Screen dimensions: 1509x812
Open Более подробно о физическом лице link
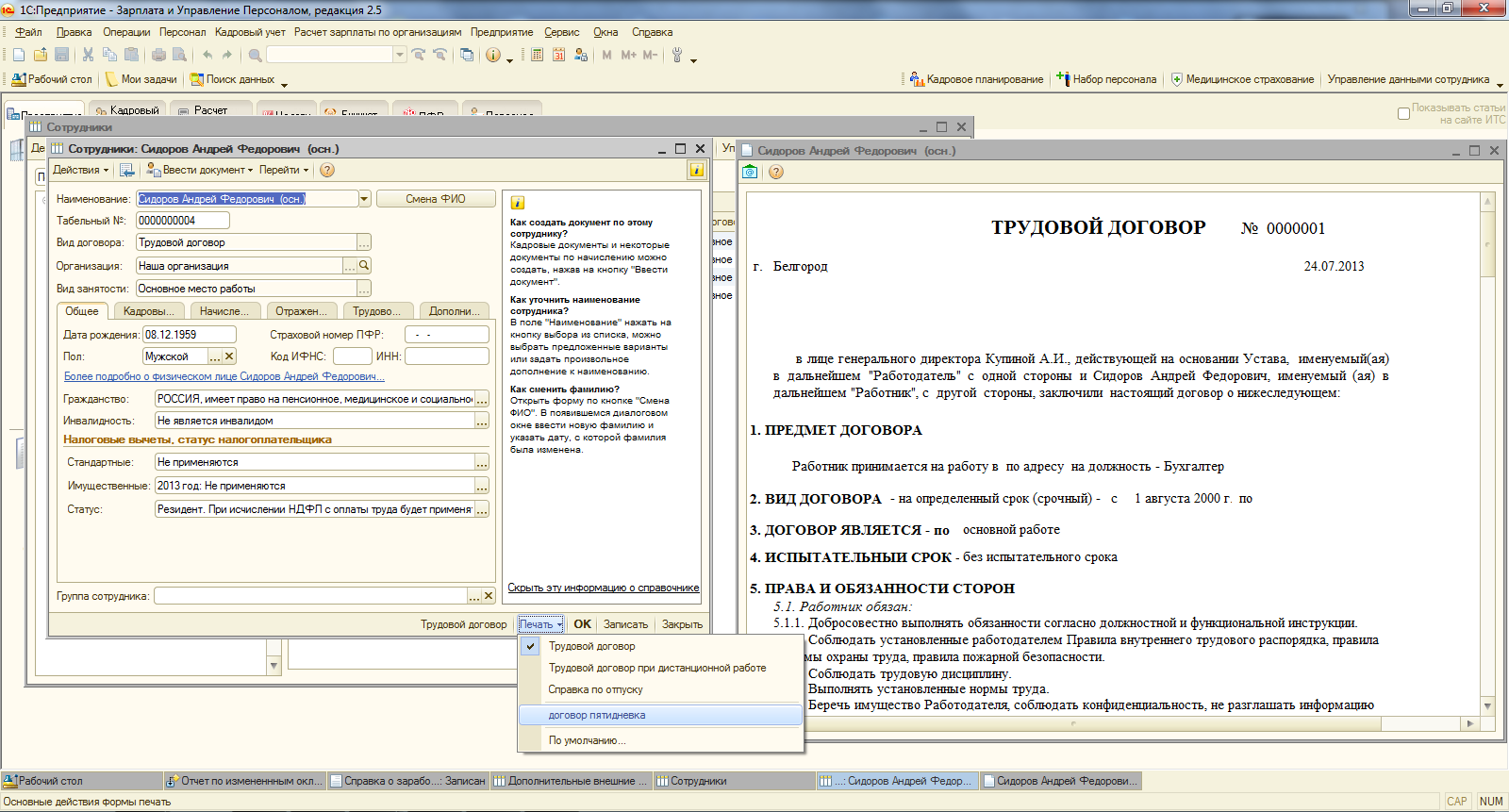[x=224, y=376]
